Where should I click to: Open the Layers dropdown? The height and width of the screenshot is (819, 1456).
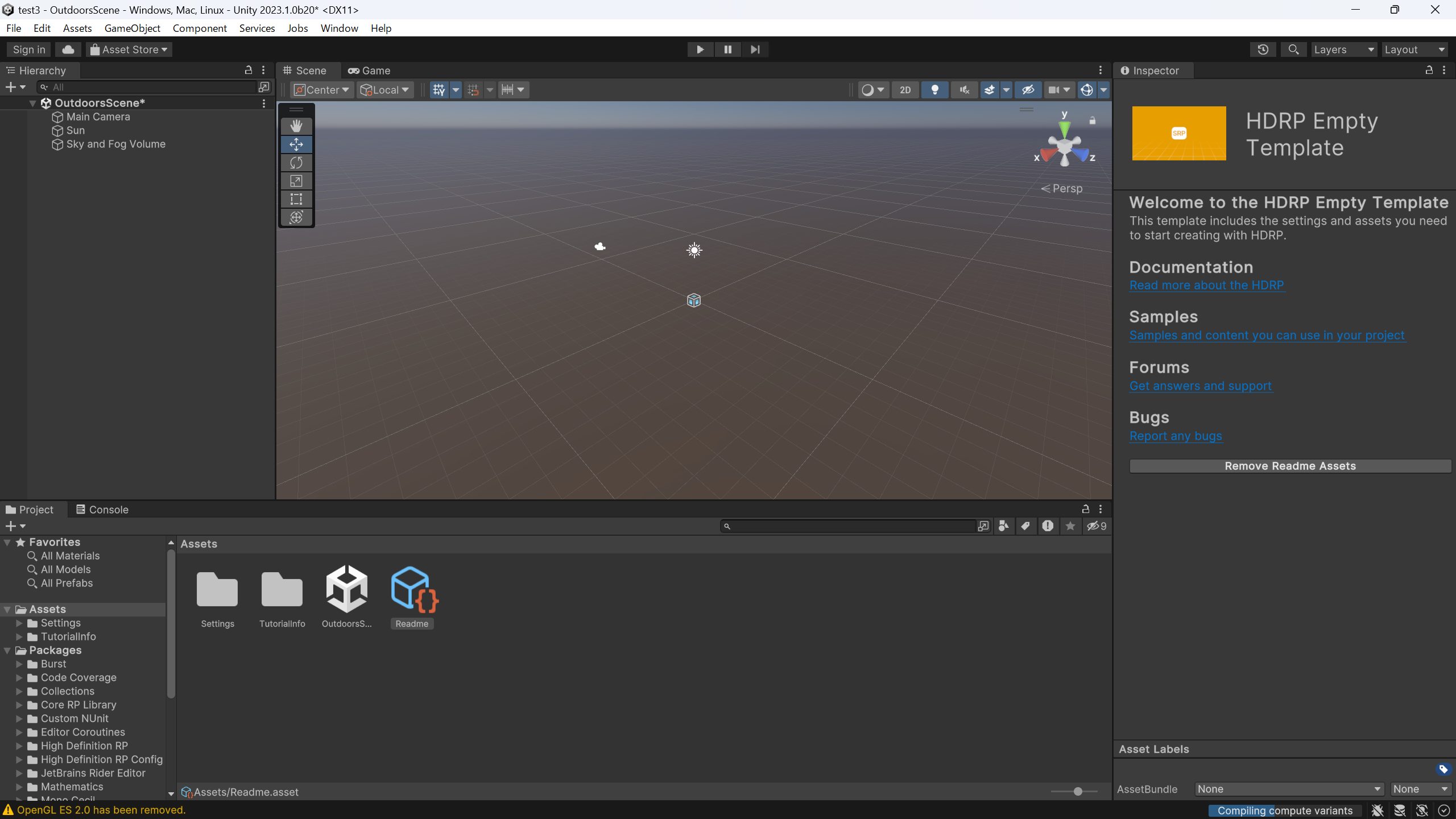pos(1343,49)
